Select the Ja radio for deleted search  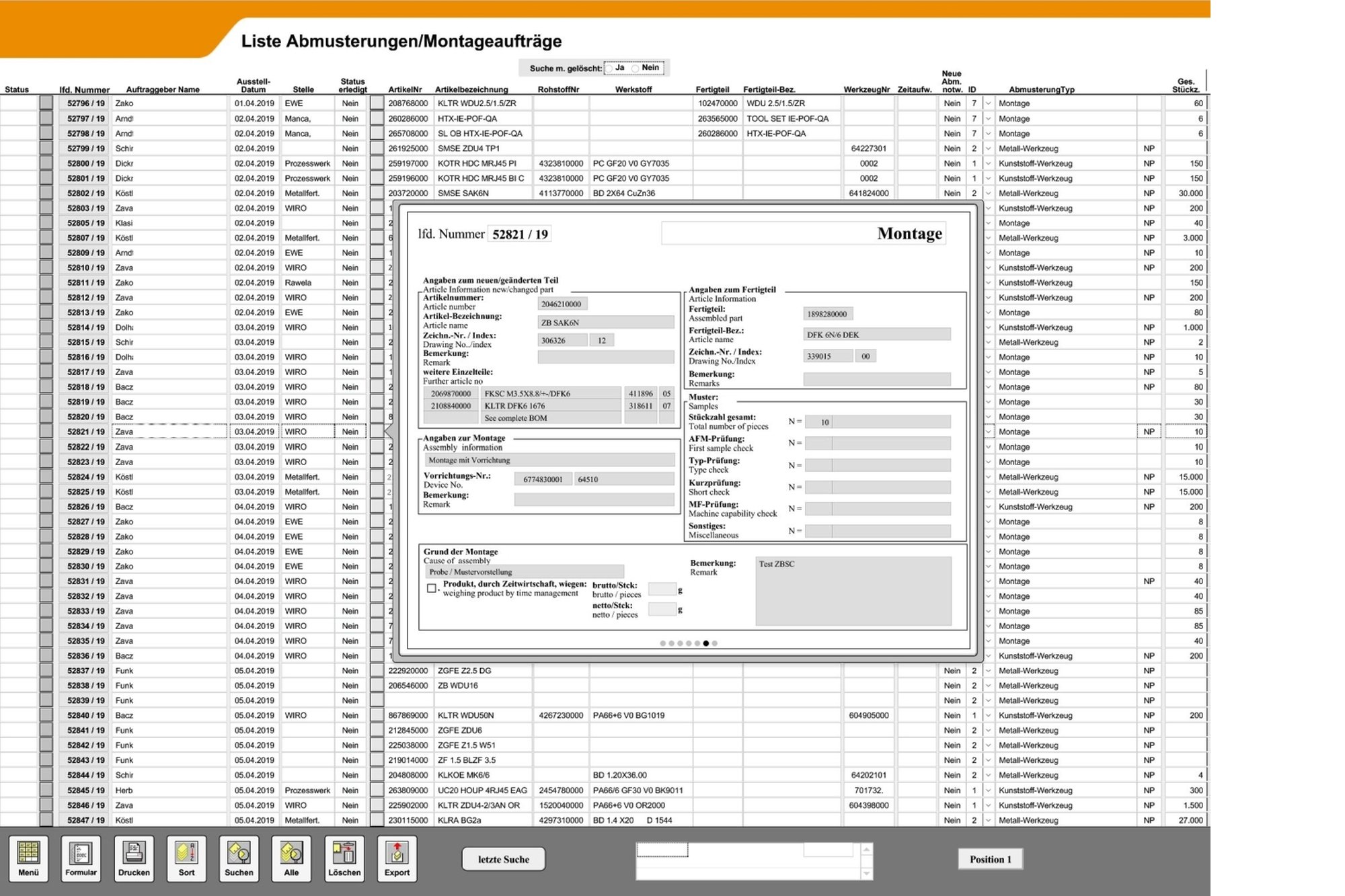(x=609, y=68)
